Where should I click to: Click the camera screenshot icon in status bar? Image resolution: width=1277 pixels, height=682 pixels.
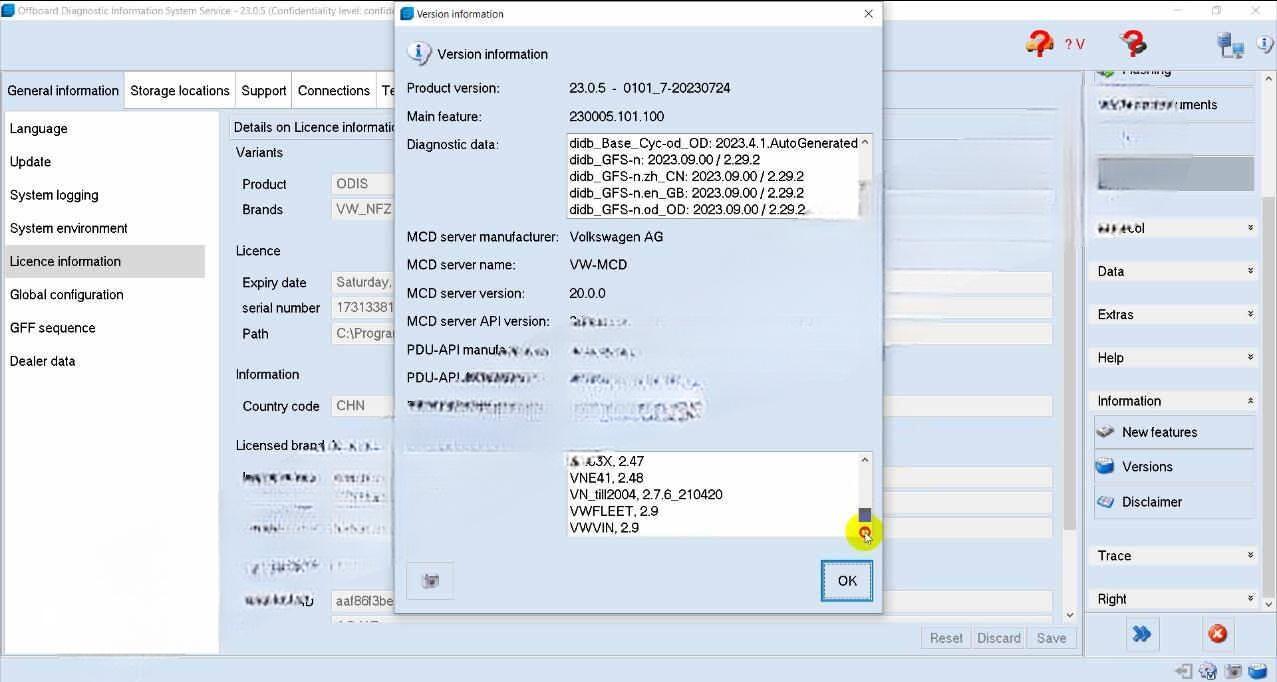[1234, 672]
